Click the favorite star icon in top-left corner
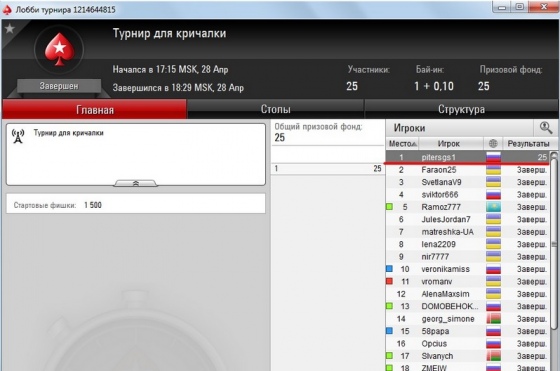The image size is (560, 371). (x=10, y=28)
